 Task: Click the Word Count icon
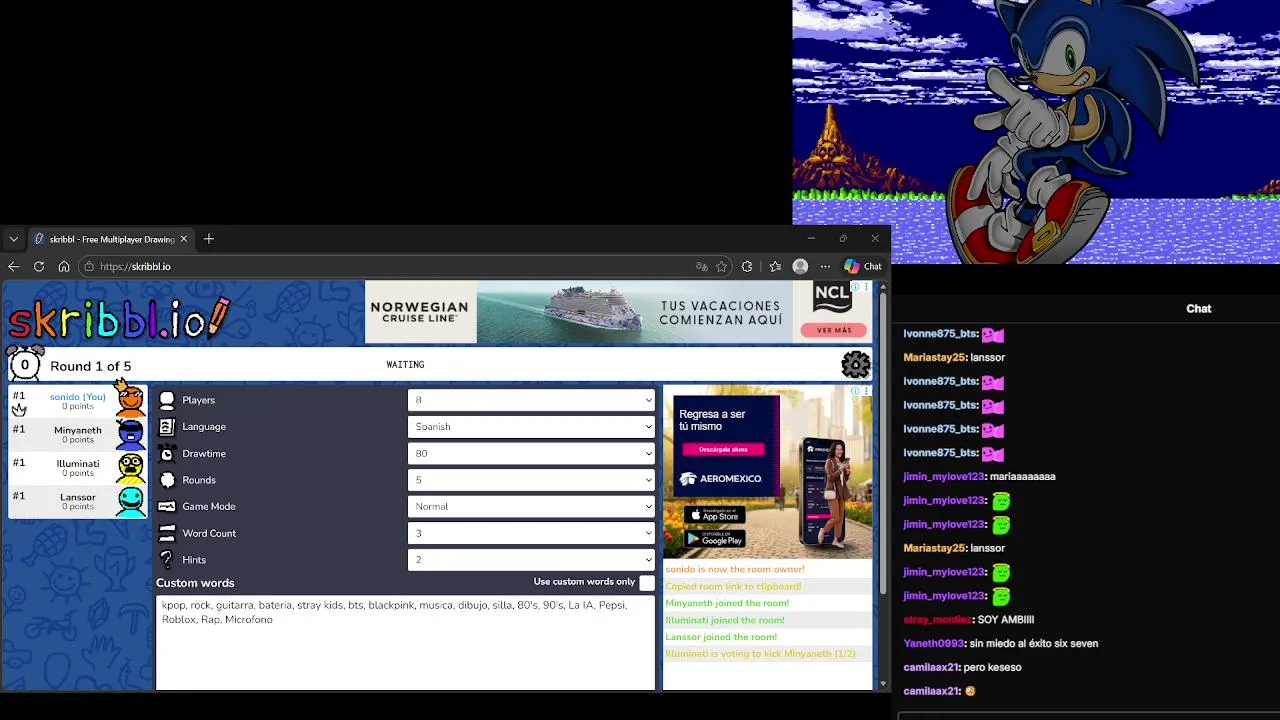coord(167,533)
